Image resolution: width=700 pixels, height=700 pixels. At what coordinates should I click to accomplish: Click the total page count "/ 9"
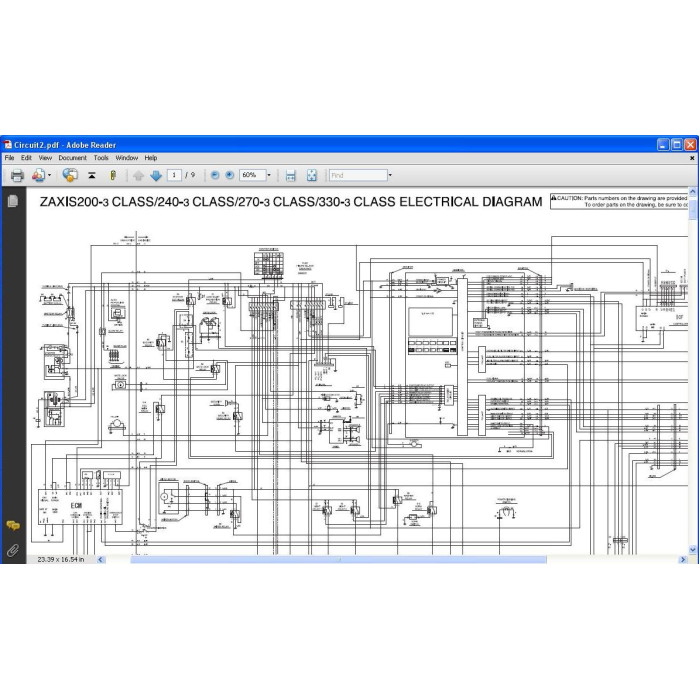pyautogui.click(x=190, y=175)
